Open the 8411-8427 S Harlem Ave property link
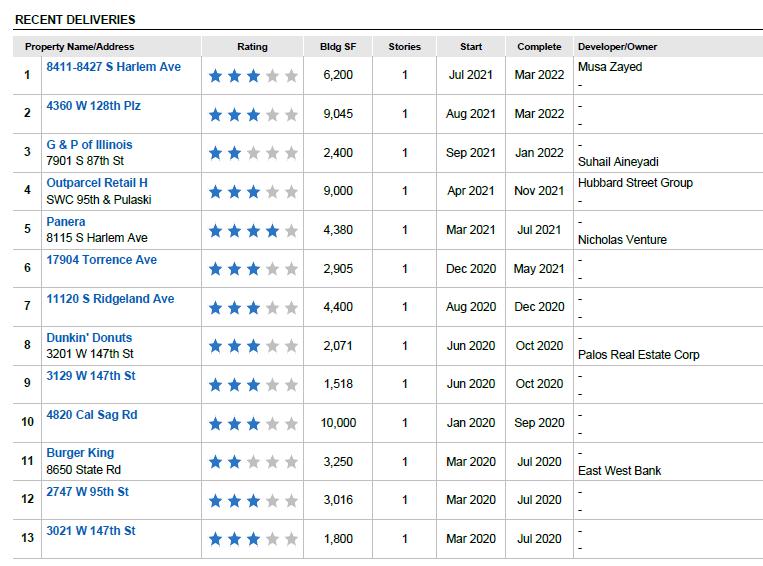Screen dimensions: 763x566 pyautogui.click(x=113, y=67)
